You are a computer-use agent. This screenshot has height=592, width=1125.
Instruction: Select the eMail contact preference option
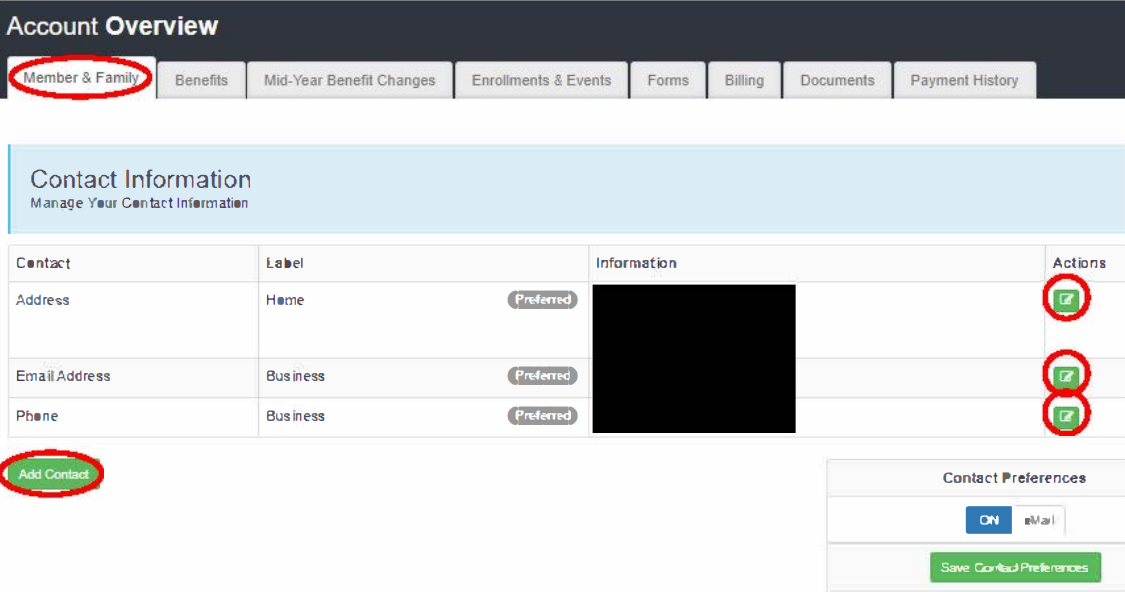pos(1038,520)
